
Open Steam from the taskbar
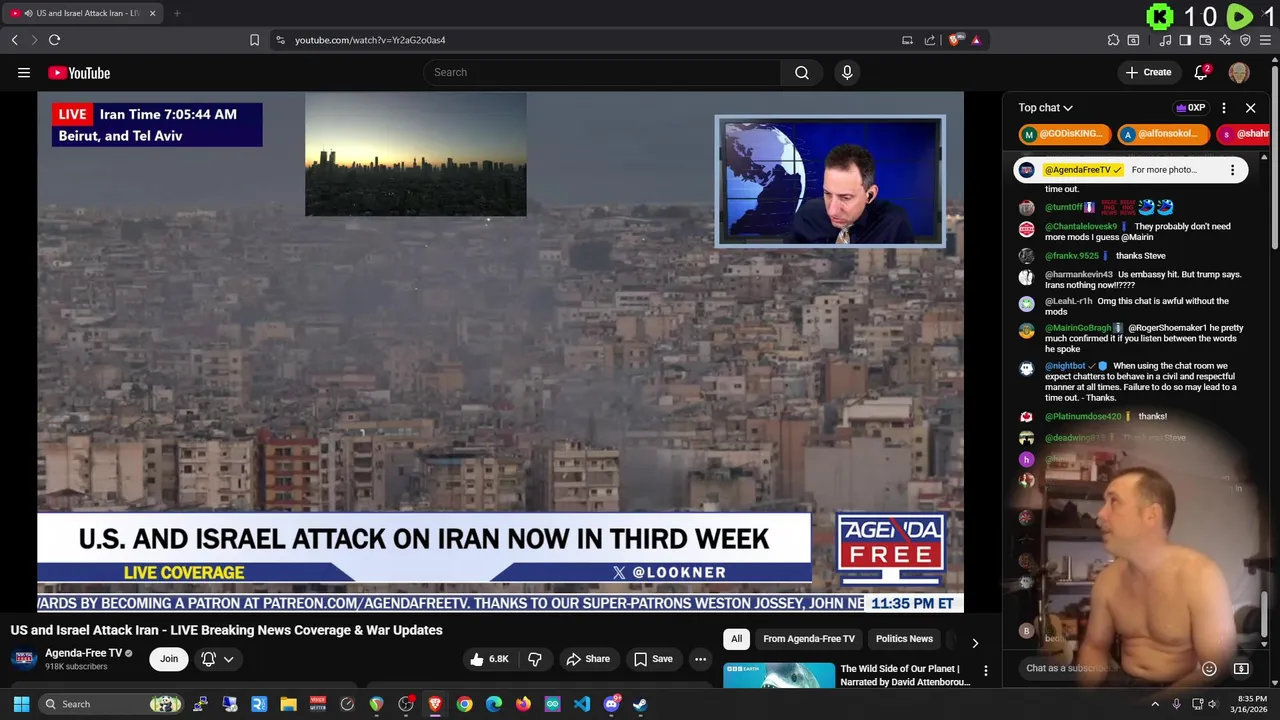[640, 704]
